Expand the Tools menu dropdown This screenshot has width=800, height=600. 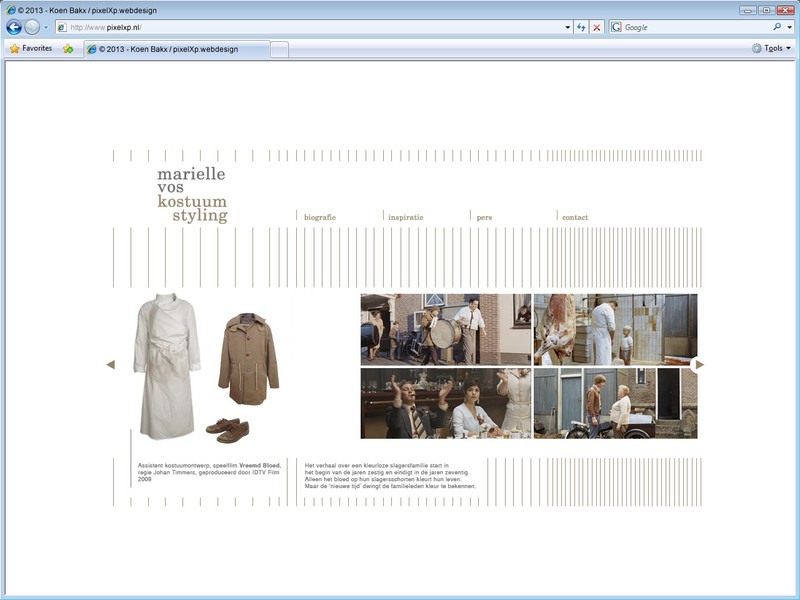[774, 48]
